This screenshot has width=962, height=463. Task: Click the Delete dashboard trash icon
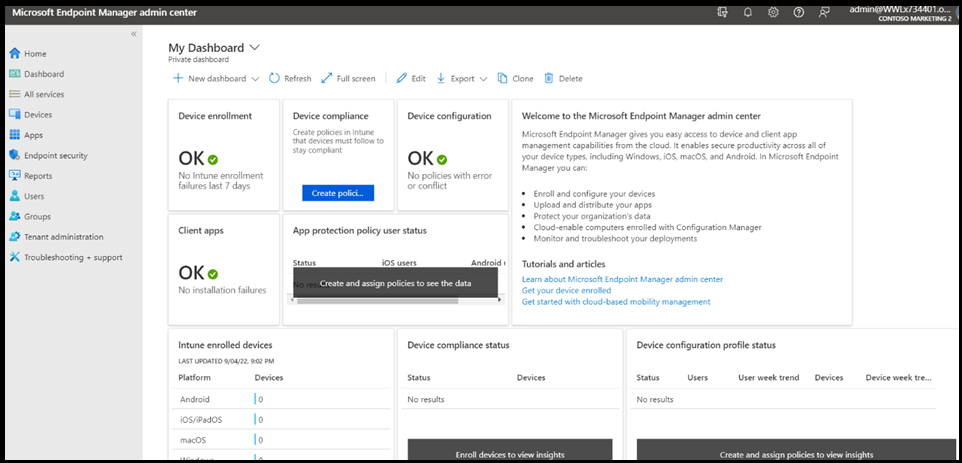coord(549,78)
